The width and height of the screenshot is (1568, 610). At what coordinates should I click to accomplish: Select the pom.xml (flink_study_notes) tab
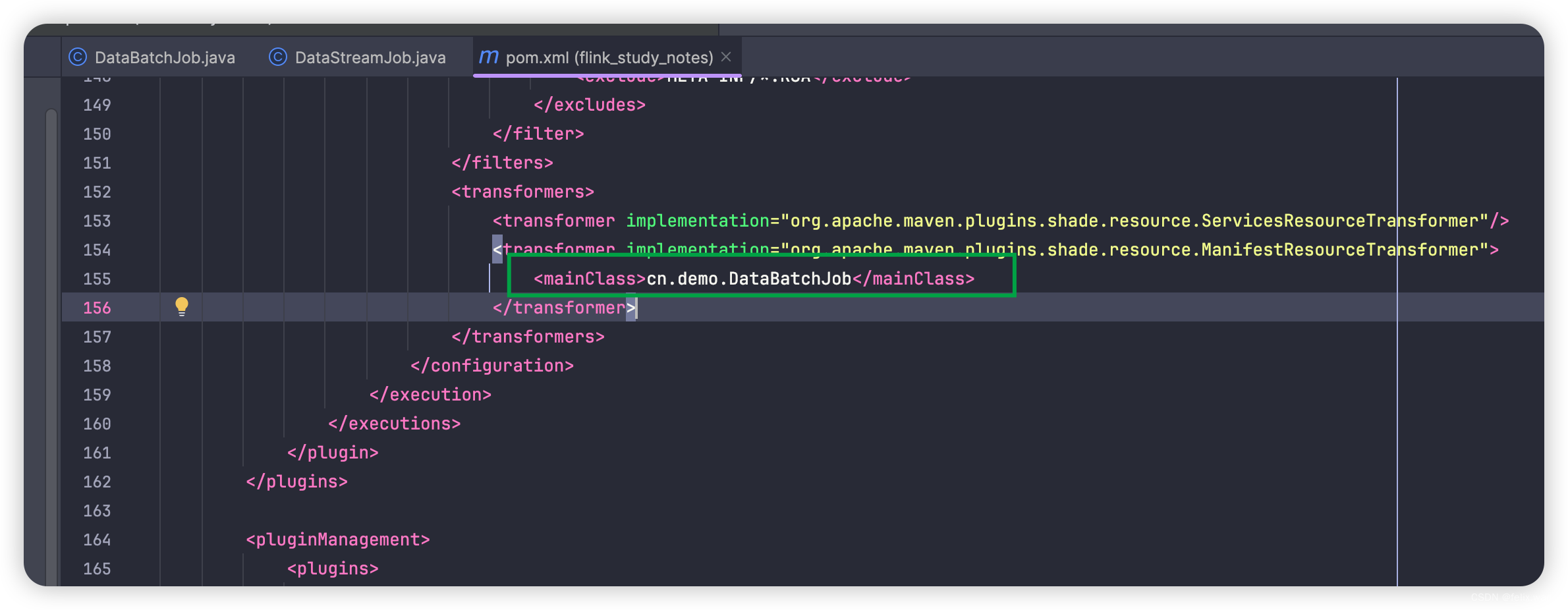(x=609, y=57)
